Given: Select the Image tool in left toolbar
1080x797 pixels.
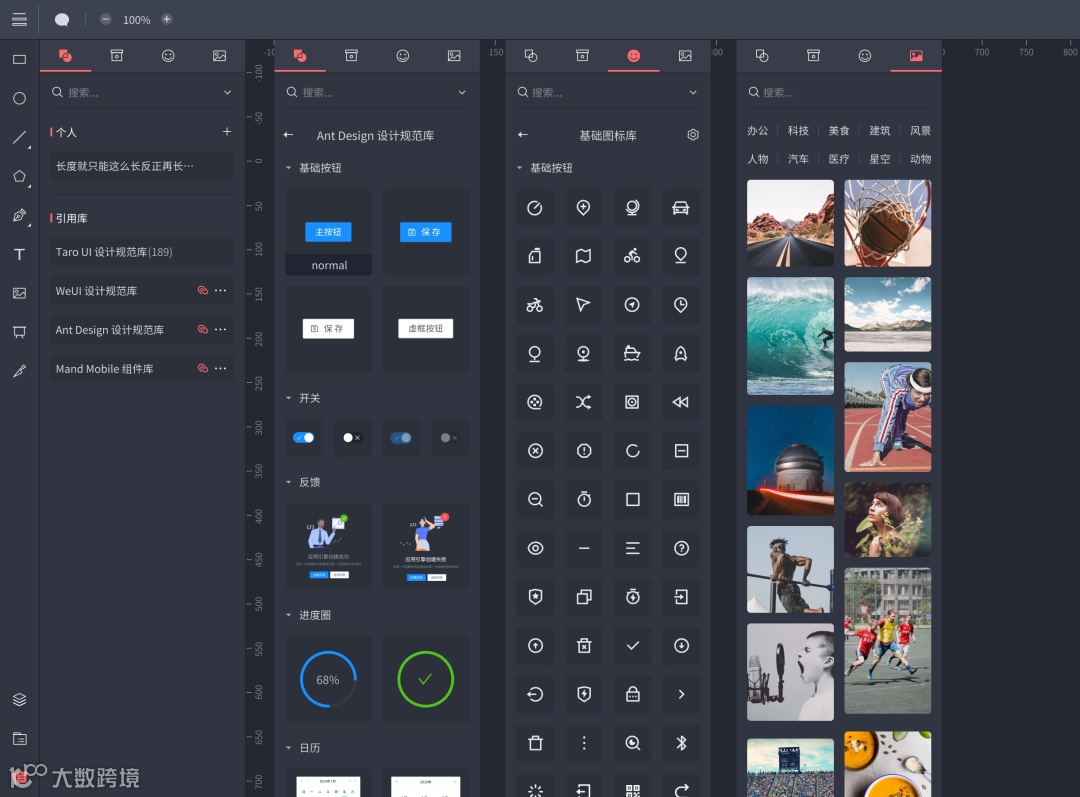Looking at the screenshot, I should (x=19, y=293).
